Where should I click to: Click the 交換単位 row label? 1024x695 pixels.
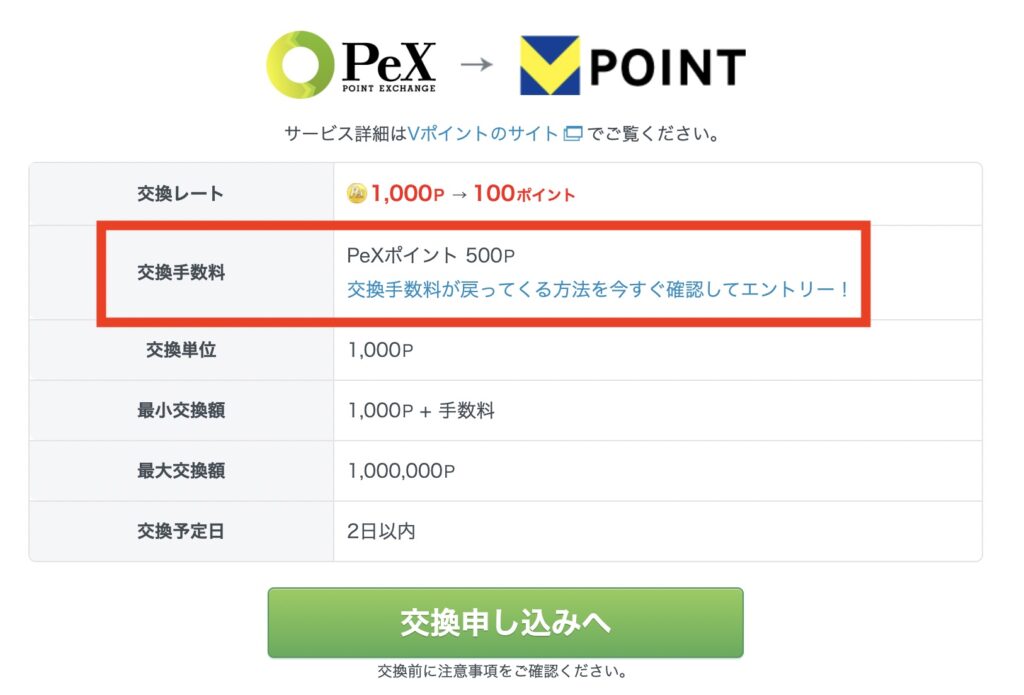181,350
